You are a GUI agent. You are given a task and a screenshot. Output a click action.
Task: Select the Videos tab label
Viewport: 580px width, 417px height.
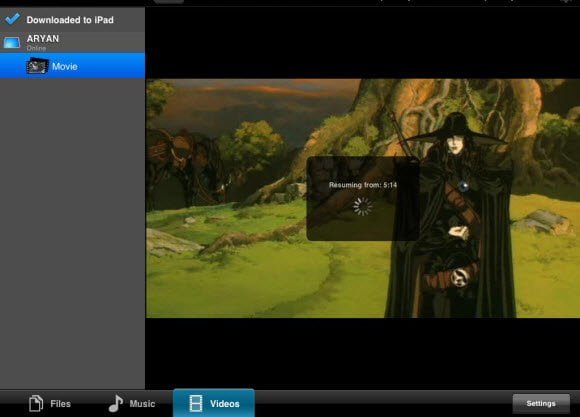pos(225,404)
